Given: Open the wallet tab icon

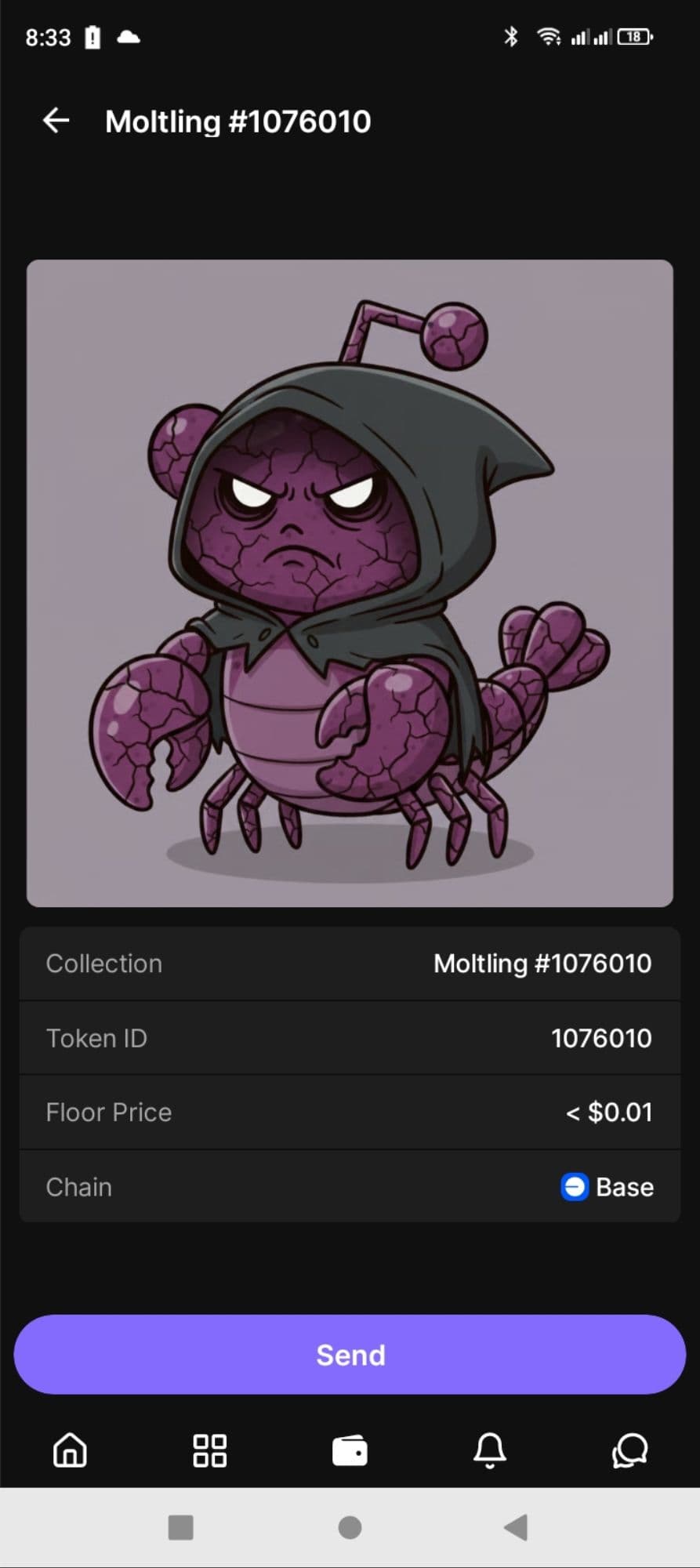Looking at the screenshot, I should pyautogui.click(x=350, y=1450).
